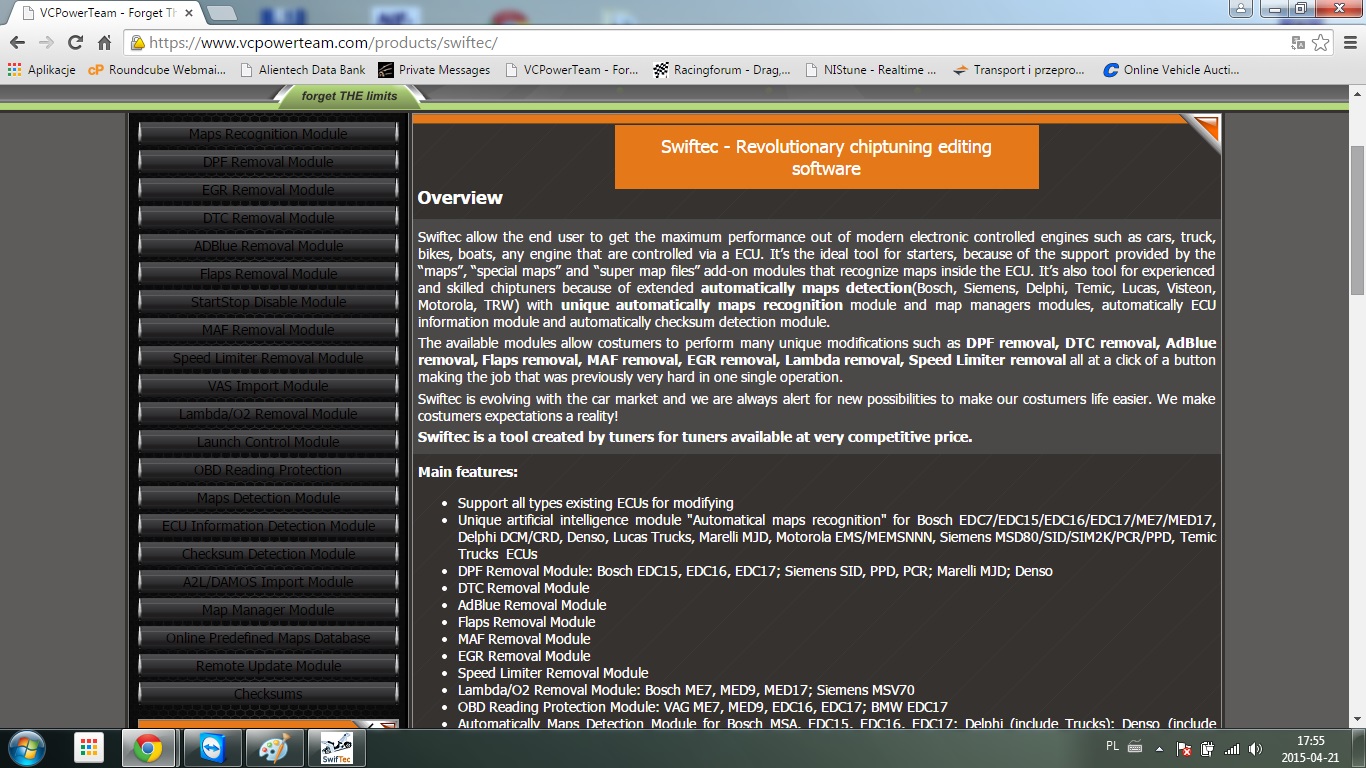Open the DPF Removal Module menu item
This screenshot has width=1366, height=768.
pyautogui.click(x=268, y=162)
